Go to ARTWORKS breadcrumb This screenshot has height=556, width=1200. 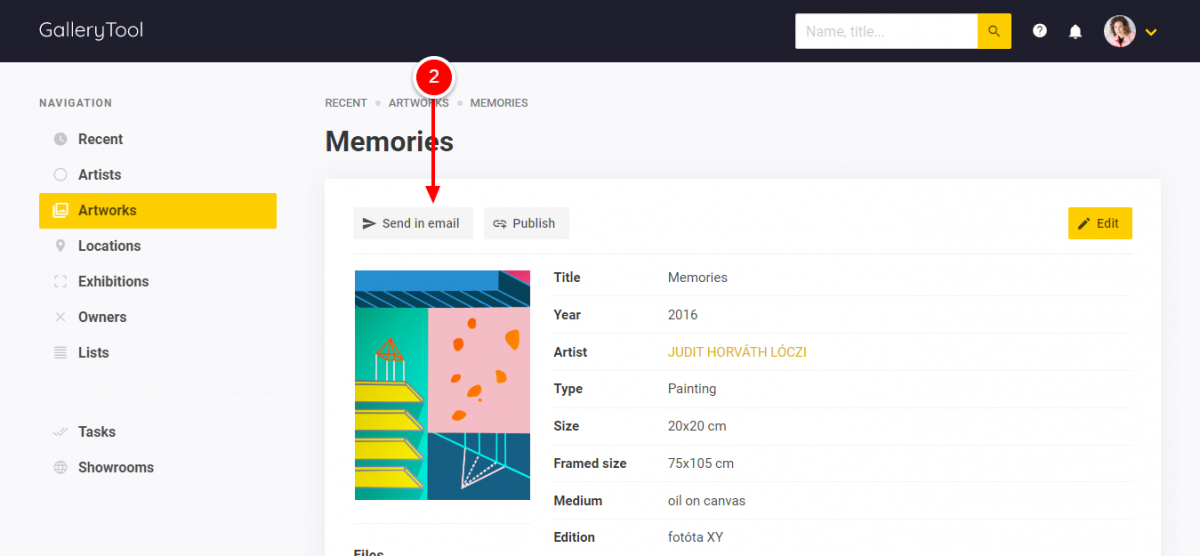[419, 103]
